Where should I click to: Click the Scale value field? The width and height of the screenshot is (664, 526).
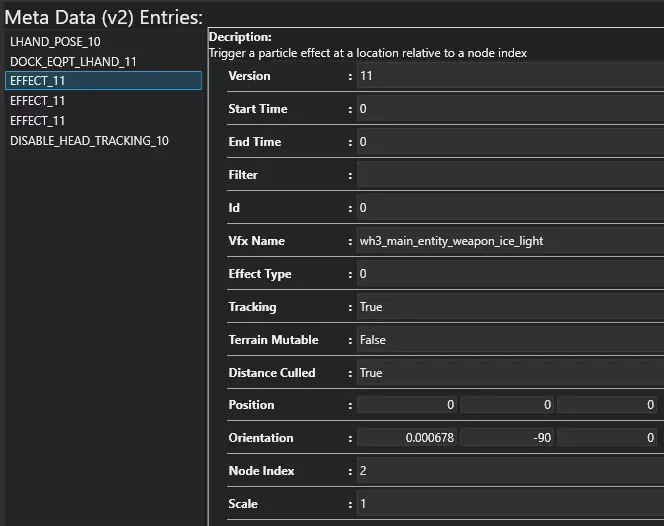(509, 504)
